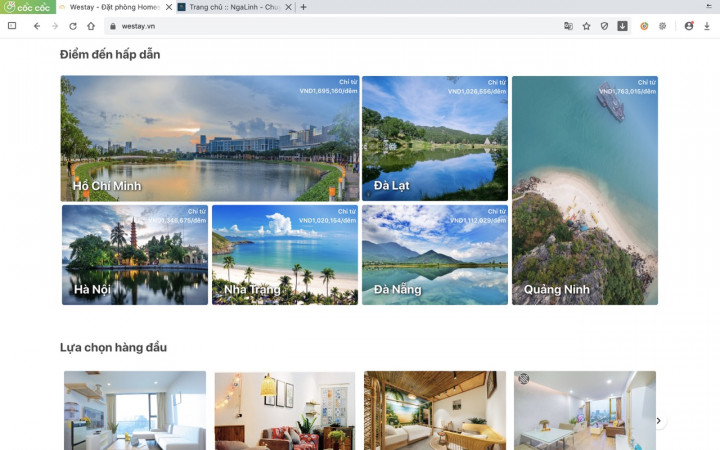Open the Hồ Chí Minh destination card
The height and width of the screenshot is (450, 720).
[x=210, y=138]
